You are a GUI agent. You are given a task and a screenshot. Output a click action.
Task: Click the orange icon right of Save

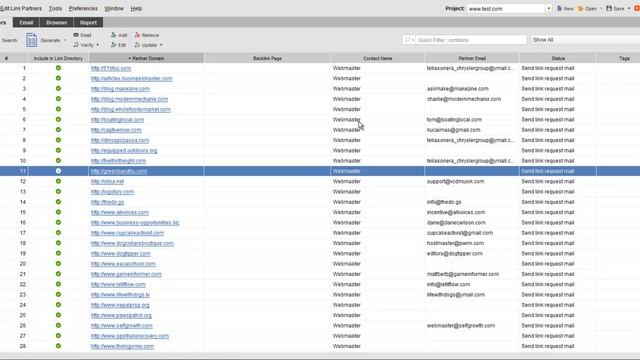click(637, 9)
